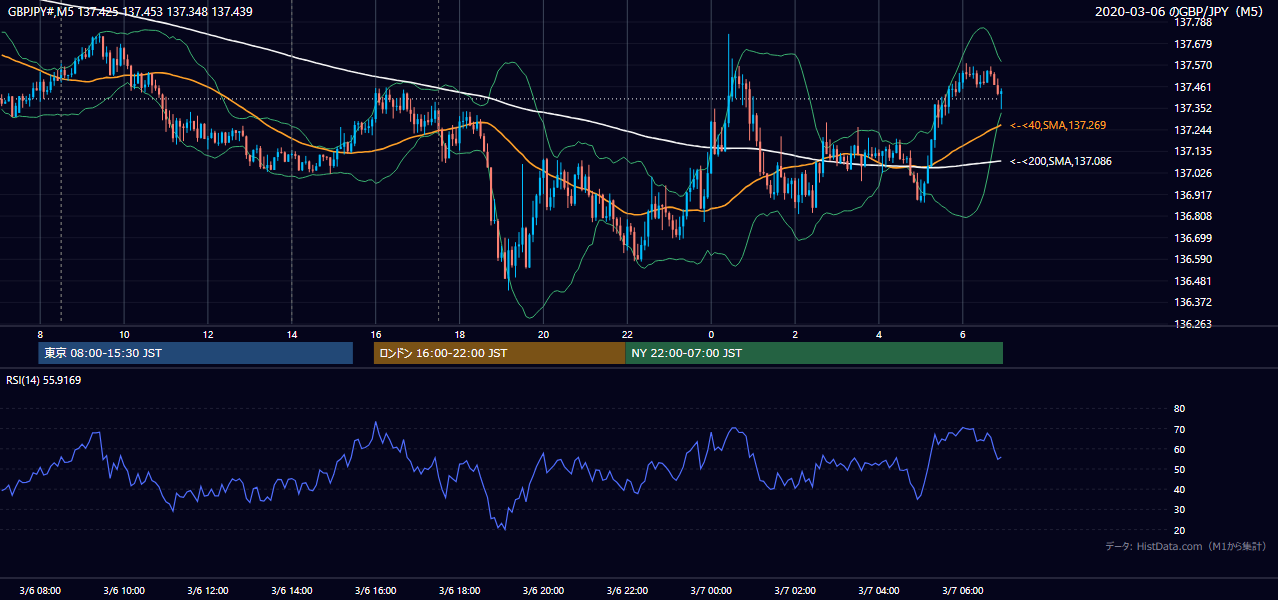Click RSI scale level 80
The image size is (1278, 600).
pos(1179,409)
